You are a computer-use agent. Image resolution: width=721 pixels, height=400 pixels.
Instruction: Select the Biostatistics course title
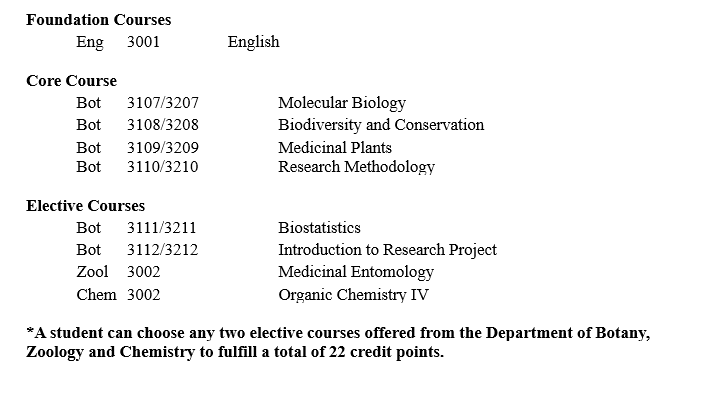[319, 228]
